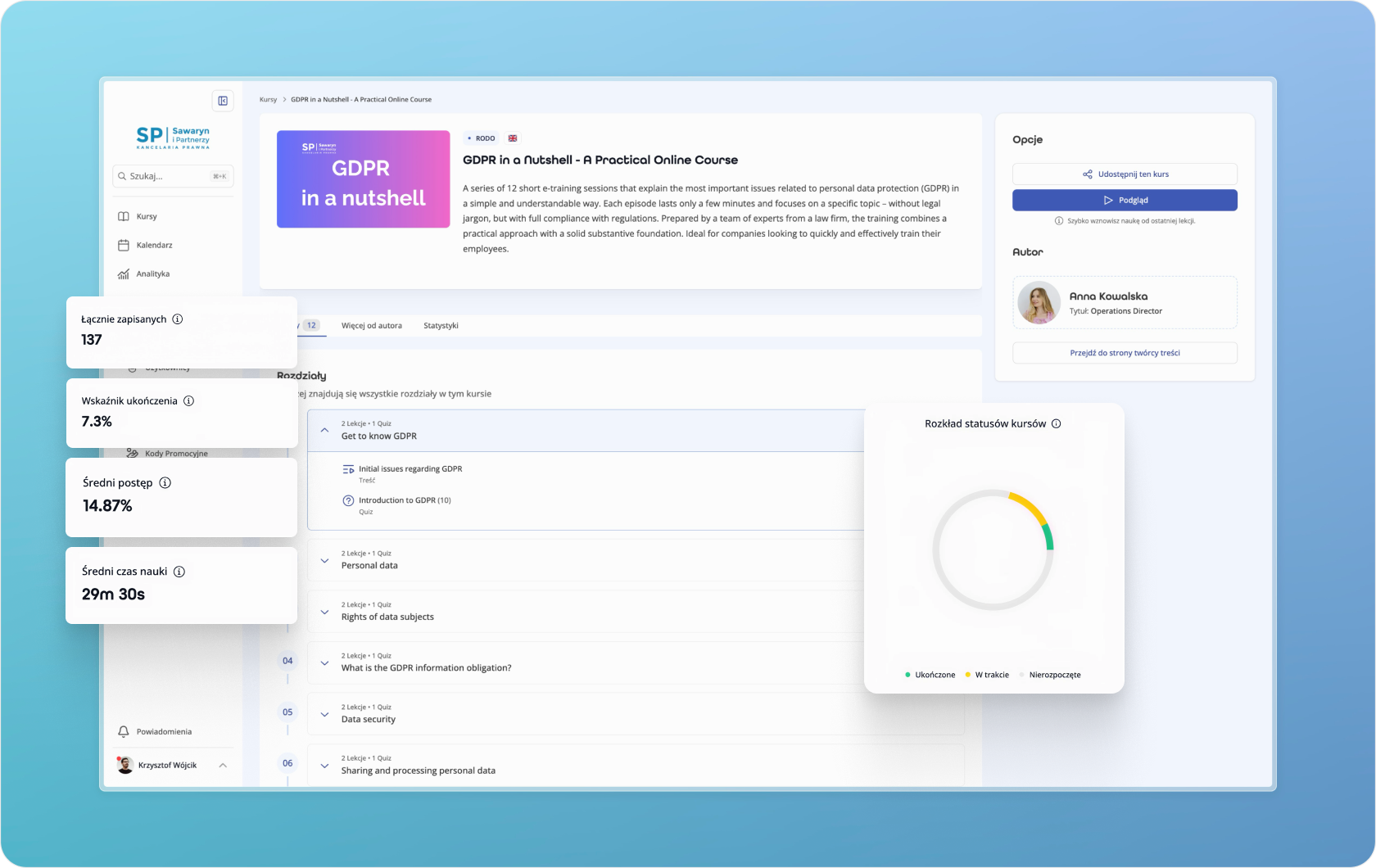This screenshot has height=868, width=1376.
Task: Expand the Data security chapter
Action: 324,714
